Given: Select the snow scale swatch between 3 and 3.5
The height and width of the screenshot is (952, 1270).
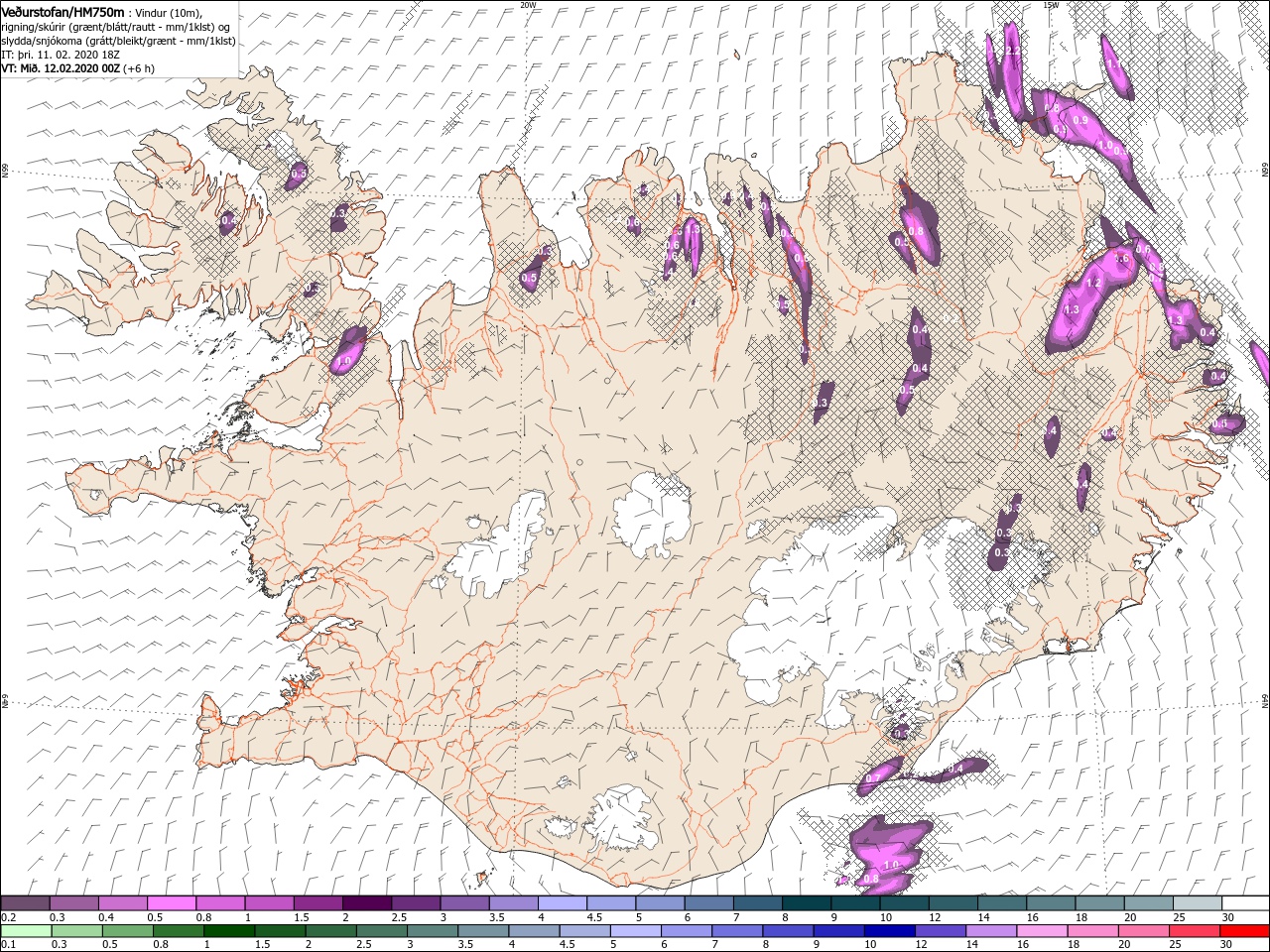Looking at the screenshot, I should tap(464, 903).
